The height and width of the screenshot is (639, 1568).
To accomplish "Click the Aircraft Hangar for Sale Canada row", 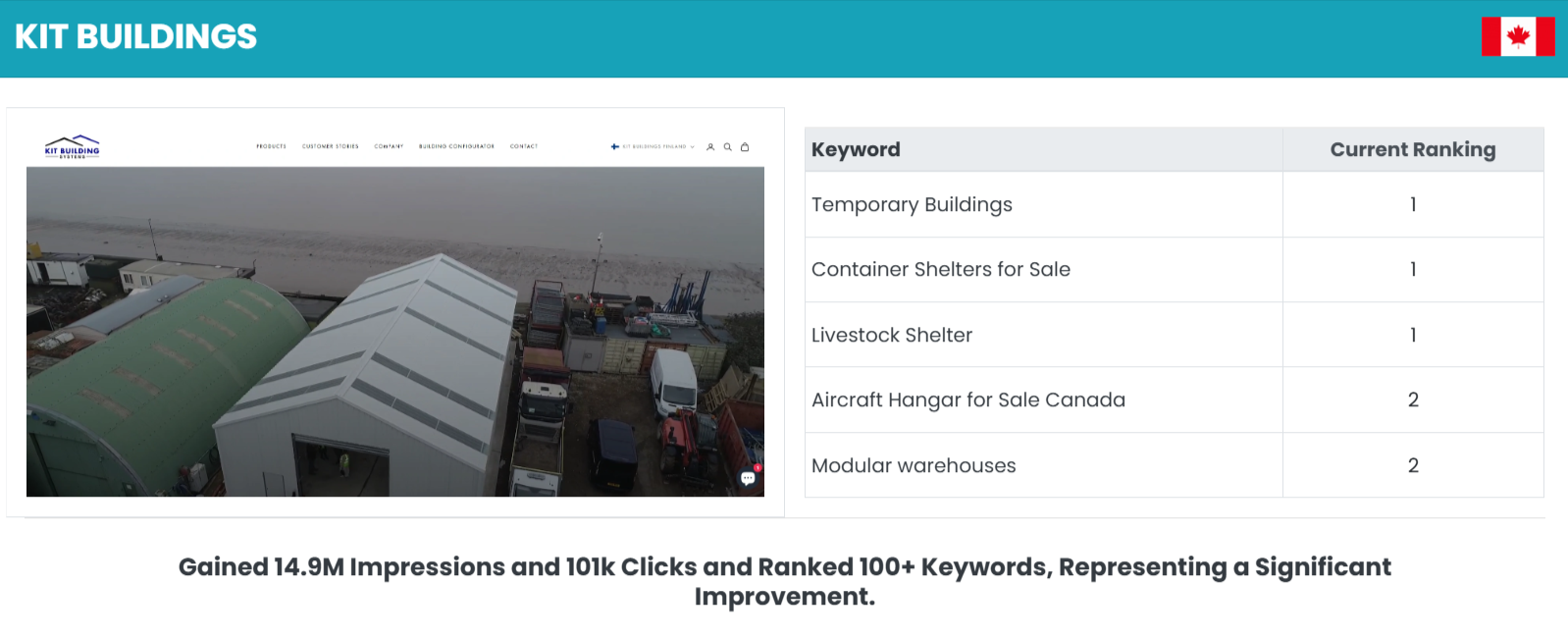I will [x=967, y=400].
